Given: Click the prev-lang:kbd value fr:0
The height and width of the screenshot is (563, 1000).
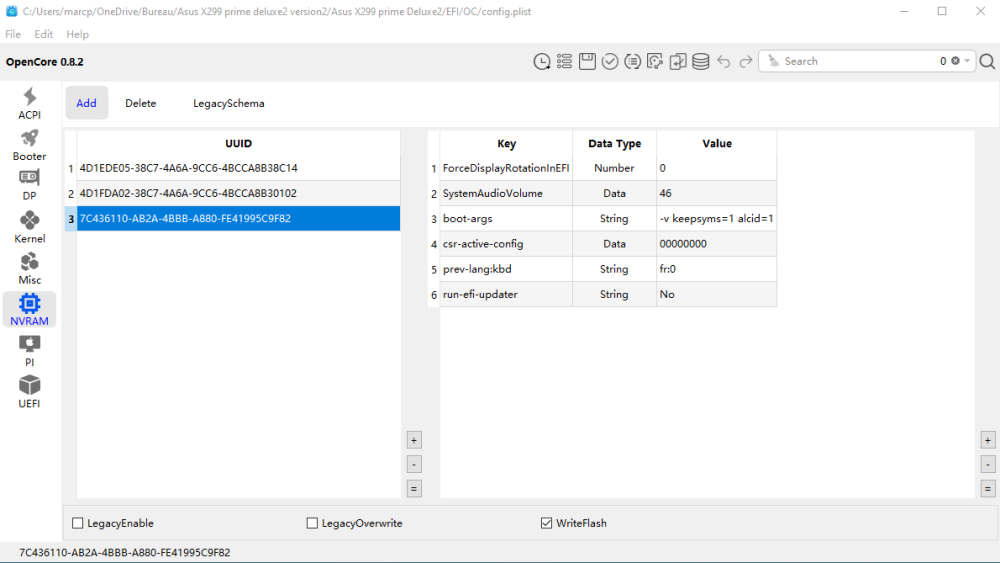Looking at the screenshot, I should [716, 269].
